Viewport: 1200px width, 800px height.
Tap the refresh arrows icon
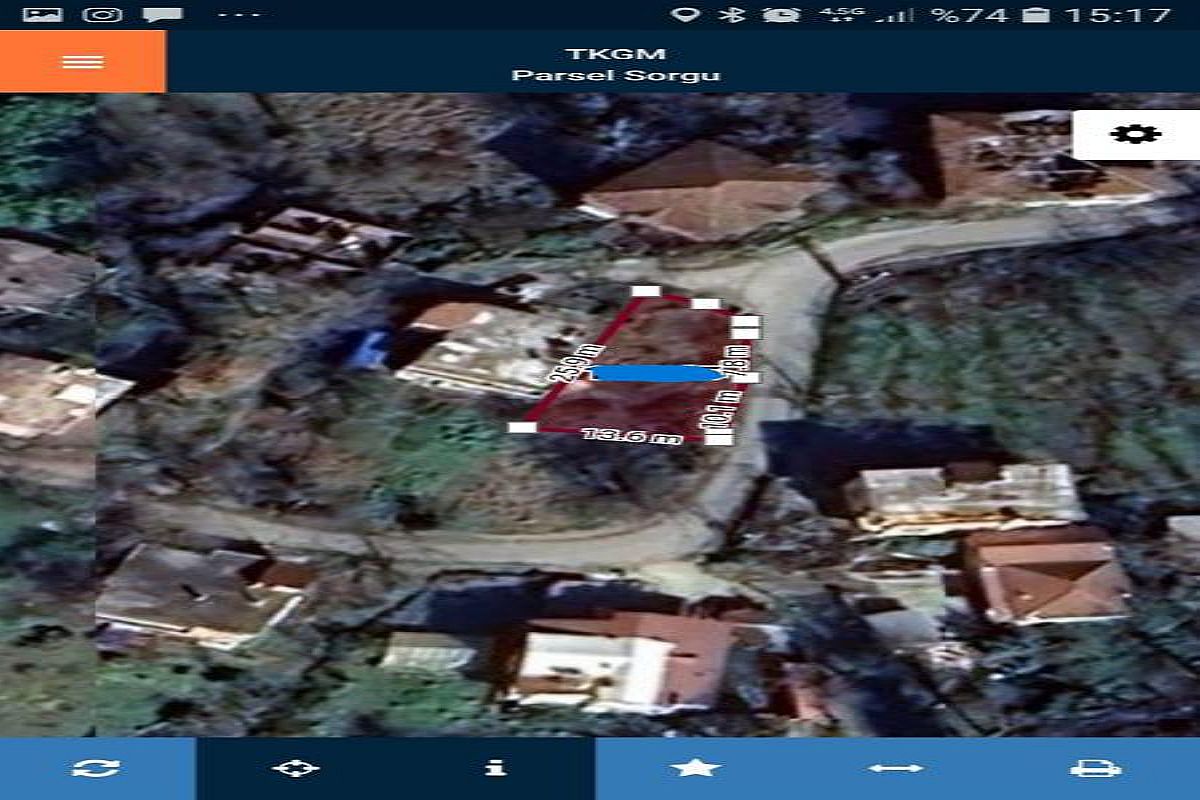point(97,768)
